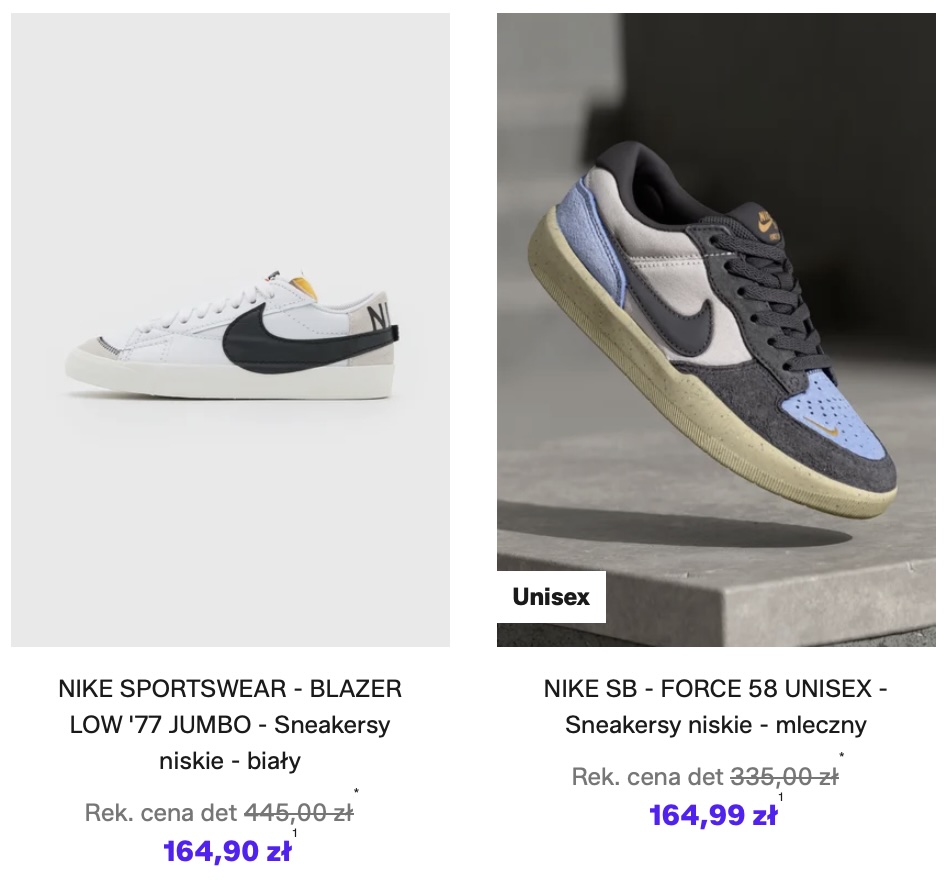Click the Unisex badge on the photo

coord(551,597)
